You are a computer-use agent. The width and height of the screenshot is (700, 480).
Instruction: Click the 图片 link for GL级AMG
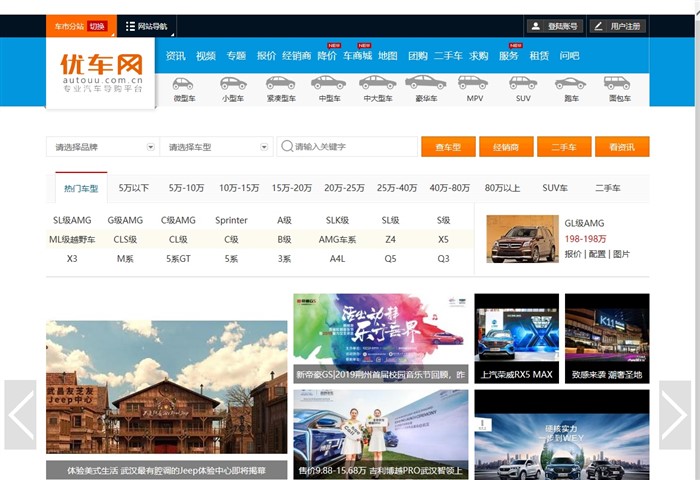621,254
